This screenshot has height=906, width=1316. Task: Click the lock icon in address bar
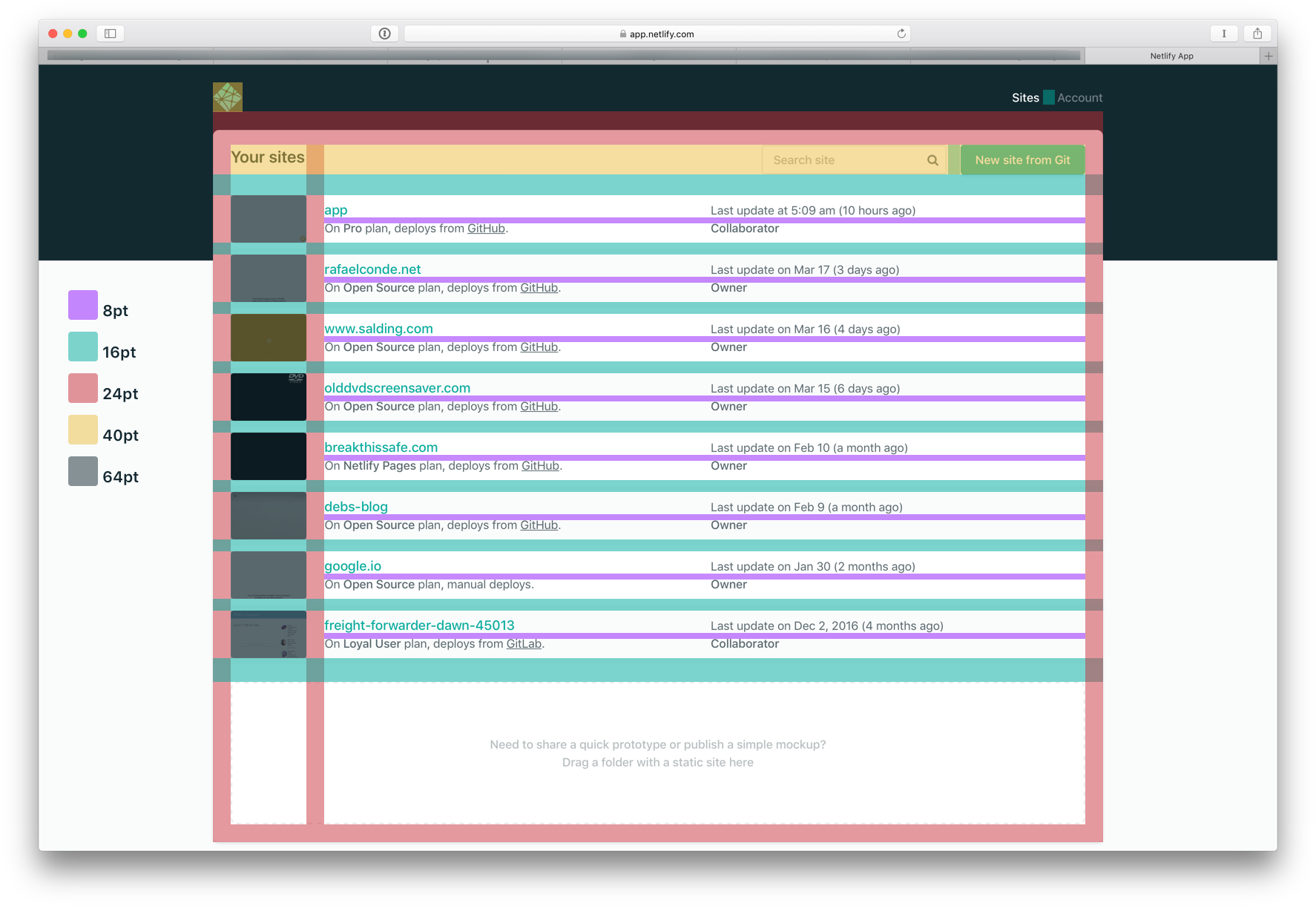(622, 33)
